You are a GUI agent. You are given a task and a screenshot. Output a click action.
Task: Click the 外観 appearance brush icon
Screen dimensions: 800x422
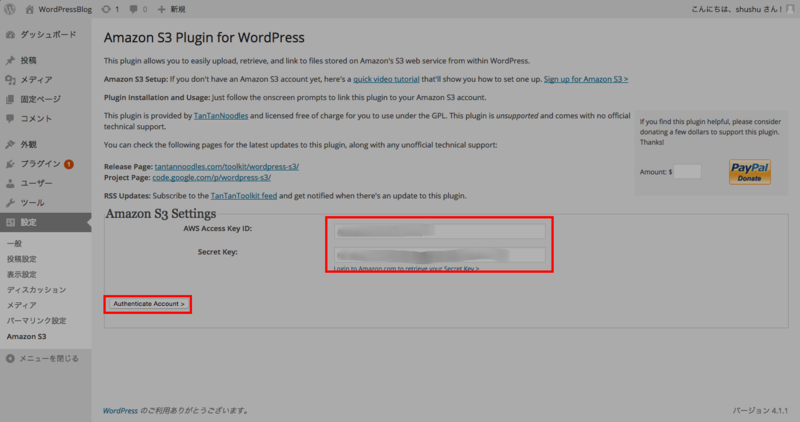[x=10, y=144]
